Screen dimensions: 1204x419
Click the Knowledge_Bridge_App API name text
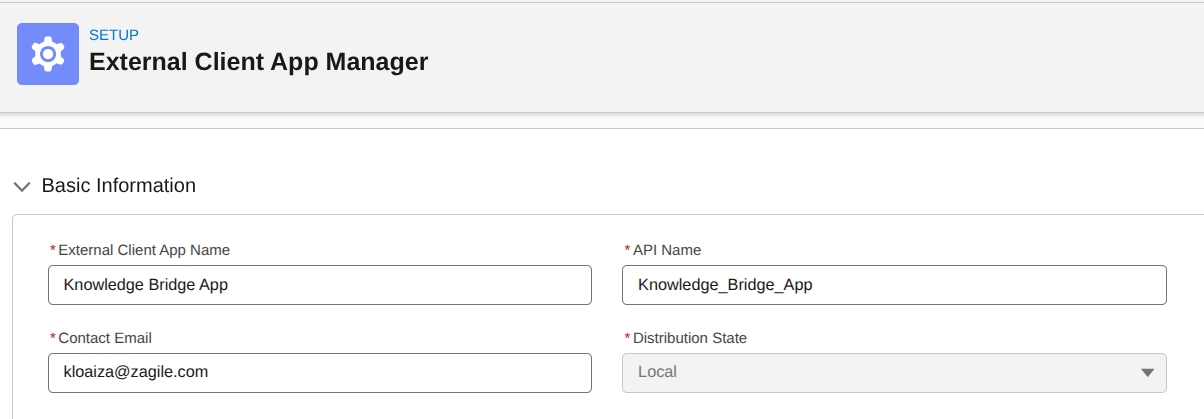click(725, 285)
